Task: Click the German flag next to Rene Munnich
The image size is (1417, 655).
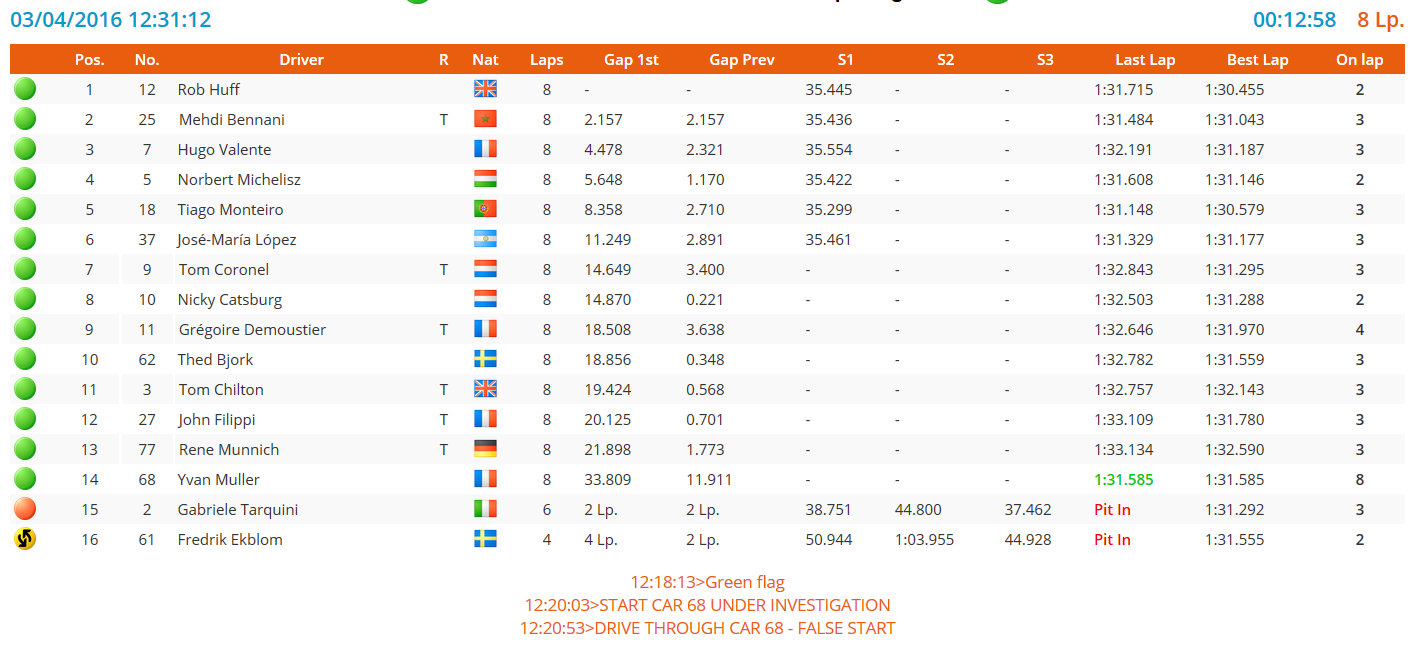Action: tap(485, 449)
